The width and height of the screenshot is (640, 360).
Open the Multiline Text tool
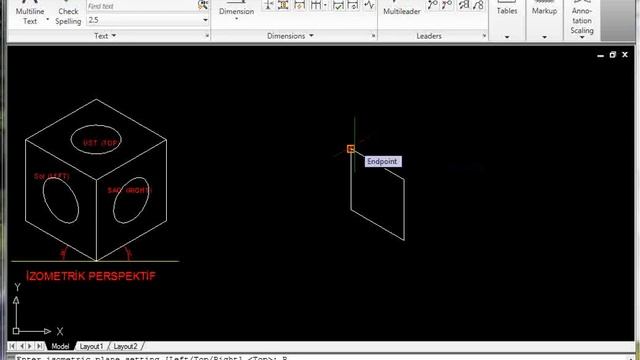[x=30, y=12]
